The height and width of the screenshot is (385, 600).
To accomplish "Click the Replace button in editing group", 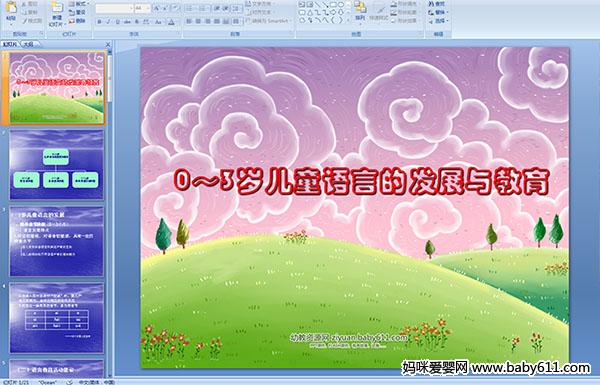I will click(438, 12).
